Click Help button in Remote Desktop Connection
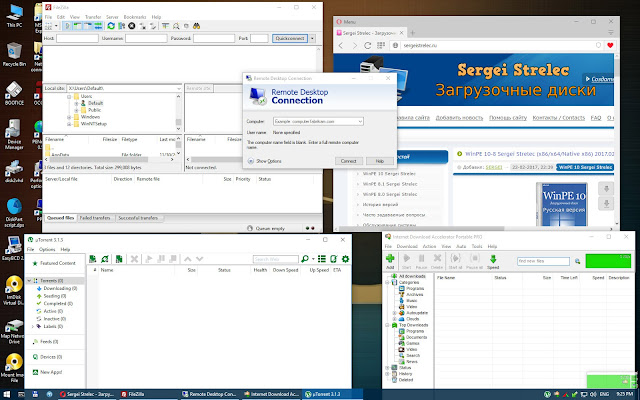640x400 pixels. pyautogui.click(x=380, y=161)
